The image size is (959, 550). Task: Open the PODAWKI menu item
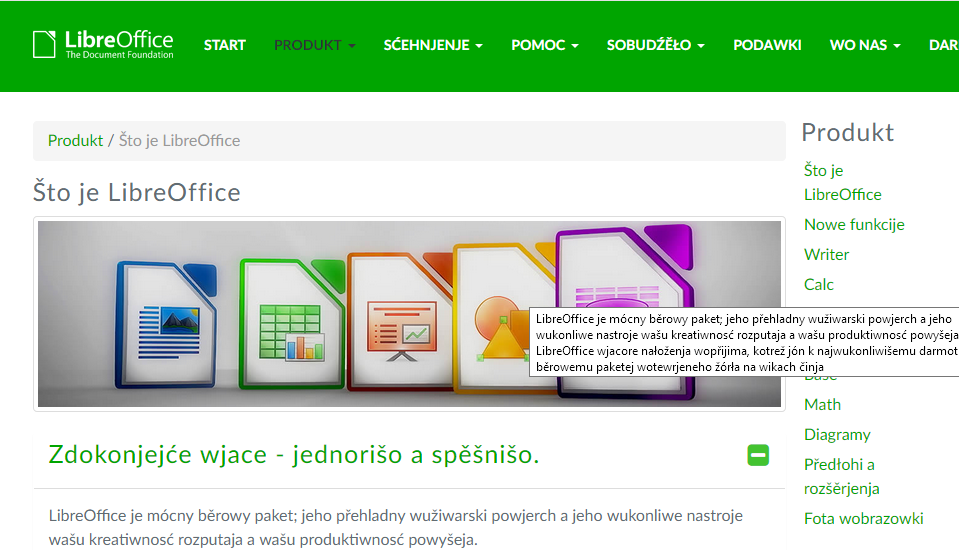point(767,45)
